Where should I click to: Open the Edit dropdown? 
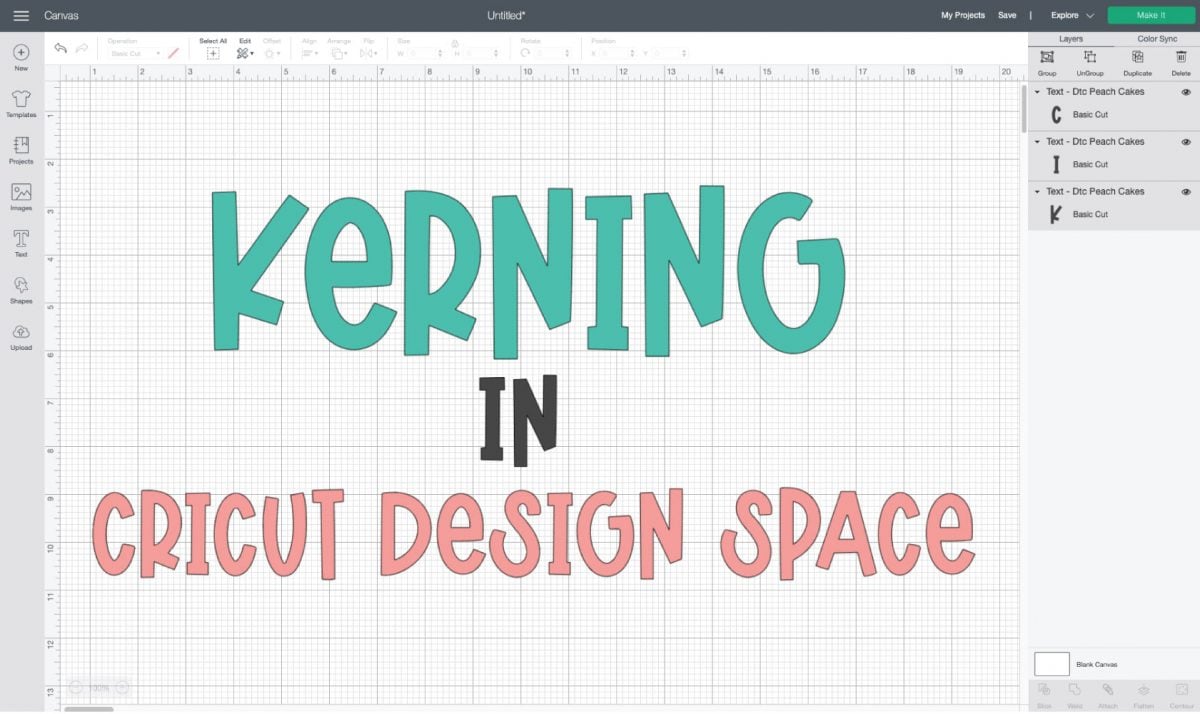(245, 53)
